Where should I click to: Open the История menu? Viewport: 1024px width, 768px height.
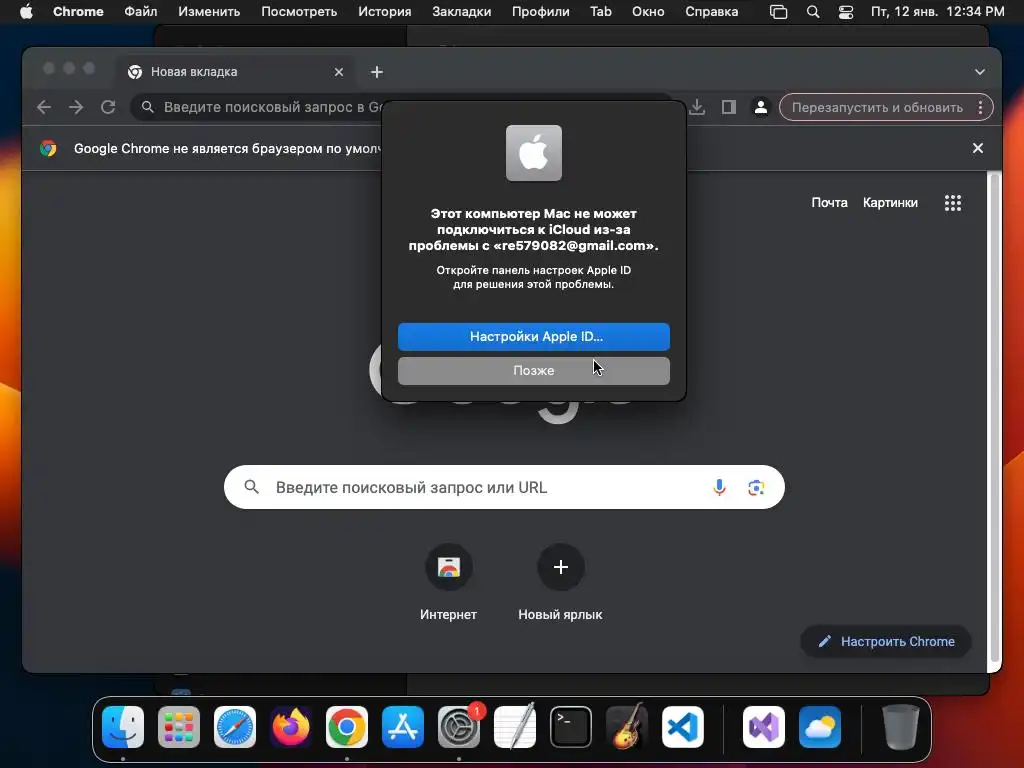point(385,12)
